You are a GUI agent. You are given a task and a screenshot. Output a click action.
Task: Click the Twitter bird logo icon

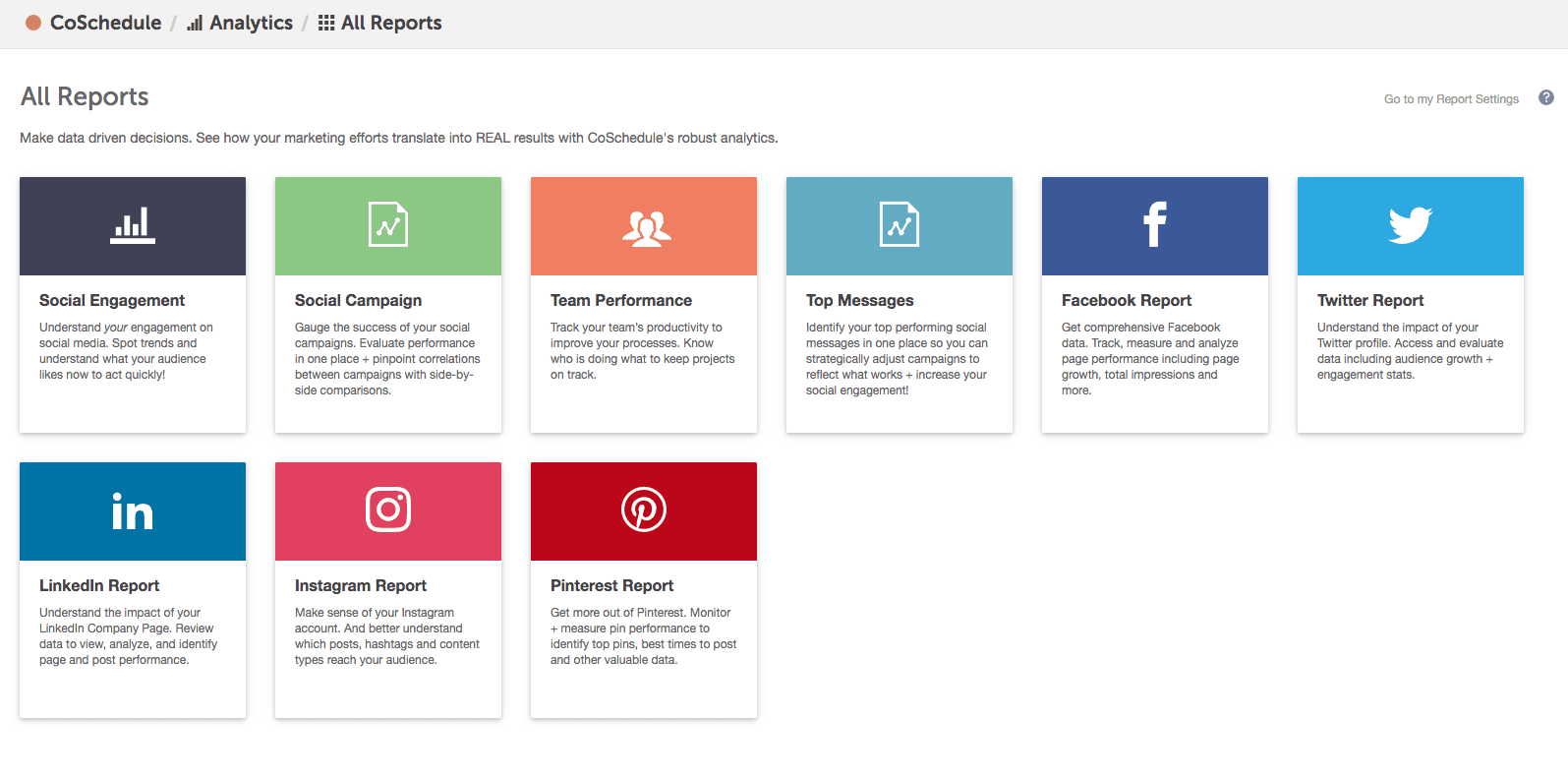[x=1411, y=225]
